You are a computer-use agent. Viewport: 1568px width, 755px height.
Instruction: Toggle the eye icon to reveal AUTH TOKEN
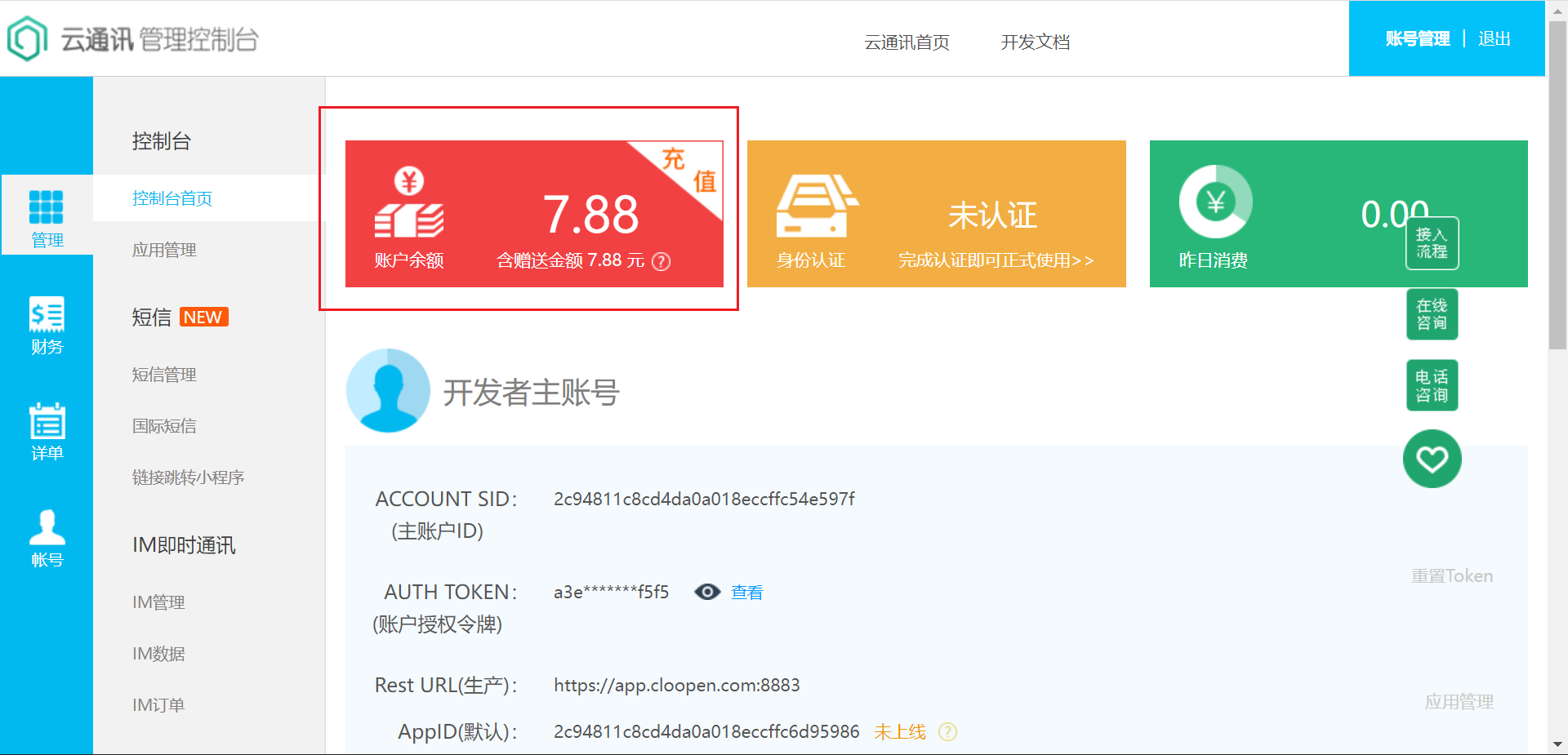707,592
